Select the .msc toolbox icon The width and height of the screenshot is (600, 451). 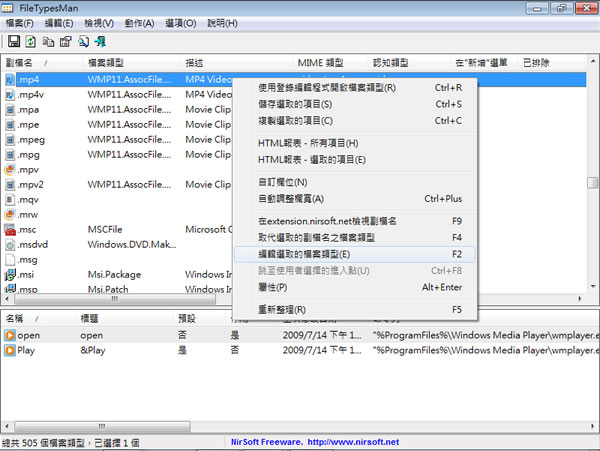click(10, 230)
